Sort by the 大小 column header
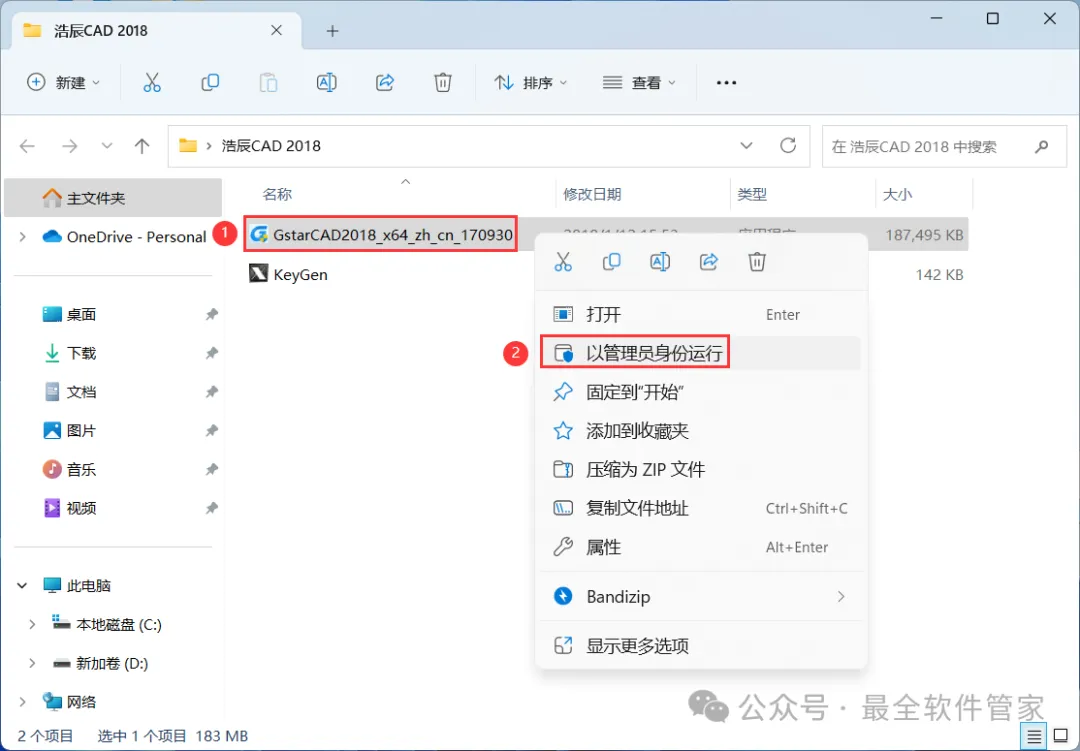The height and width of the screenshot is (751, 1080). click(x=897, y=194)
